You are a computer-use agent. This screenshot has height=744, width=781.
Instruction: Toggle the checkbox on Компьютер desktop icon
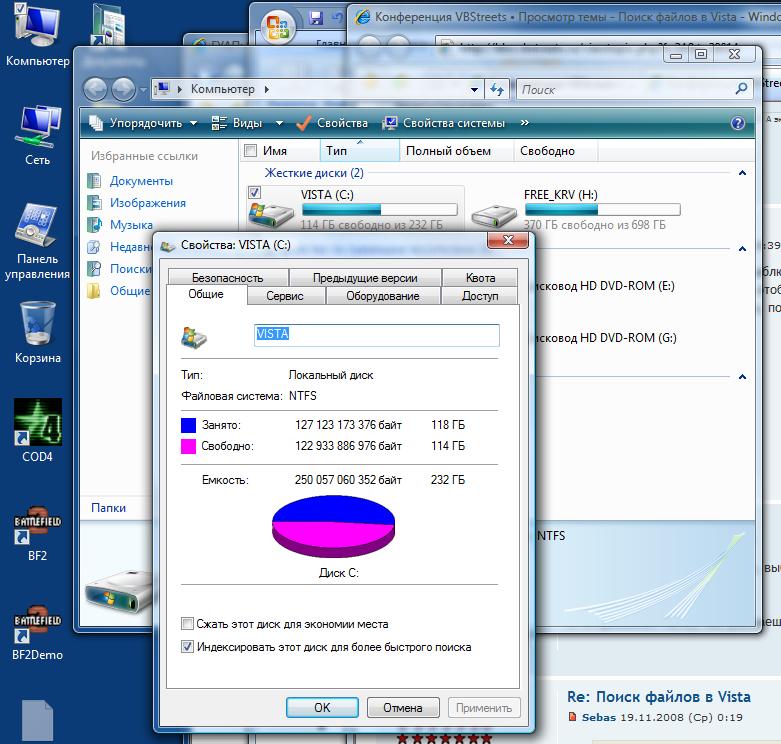coord(20,8)
